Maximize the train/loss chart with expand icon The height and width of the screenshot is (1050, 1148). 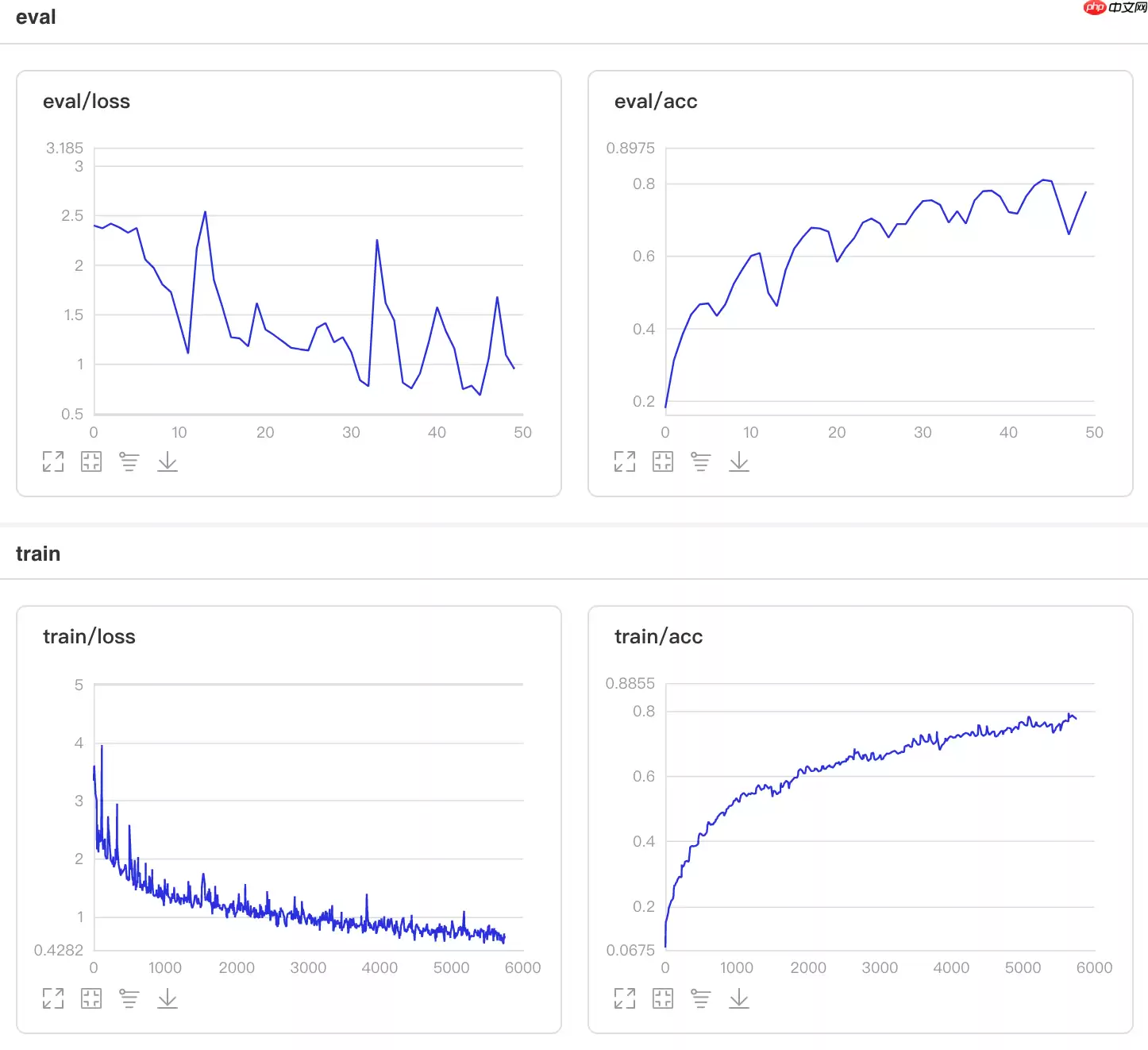pyautogui.click(x=53, y=998)
